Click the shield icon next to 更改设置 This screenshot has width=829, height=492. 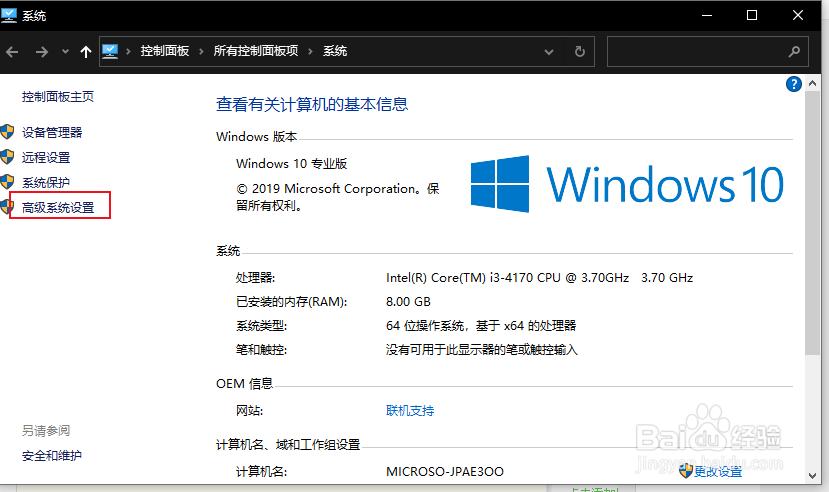tap(686, 470)
